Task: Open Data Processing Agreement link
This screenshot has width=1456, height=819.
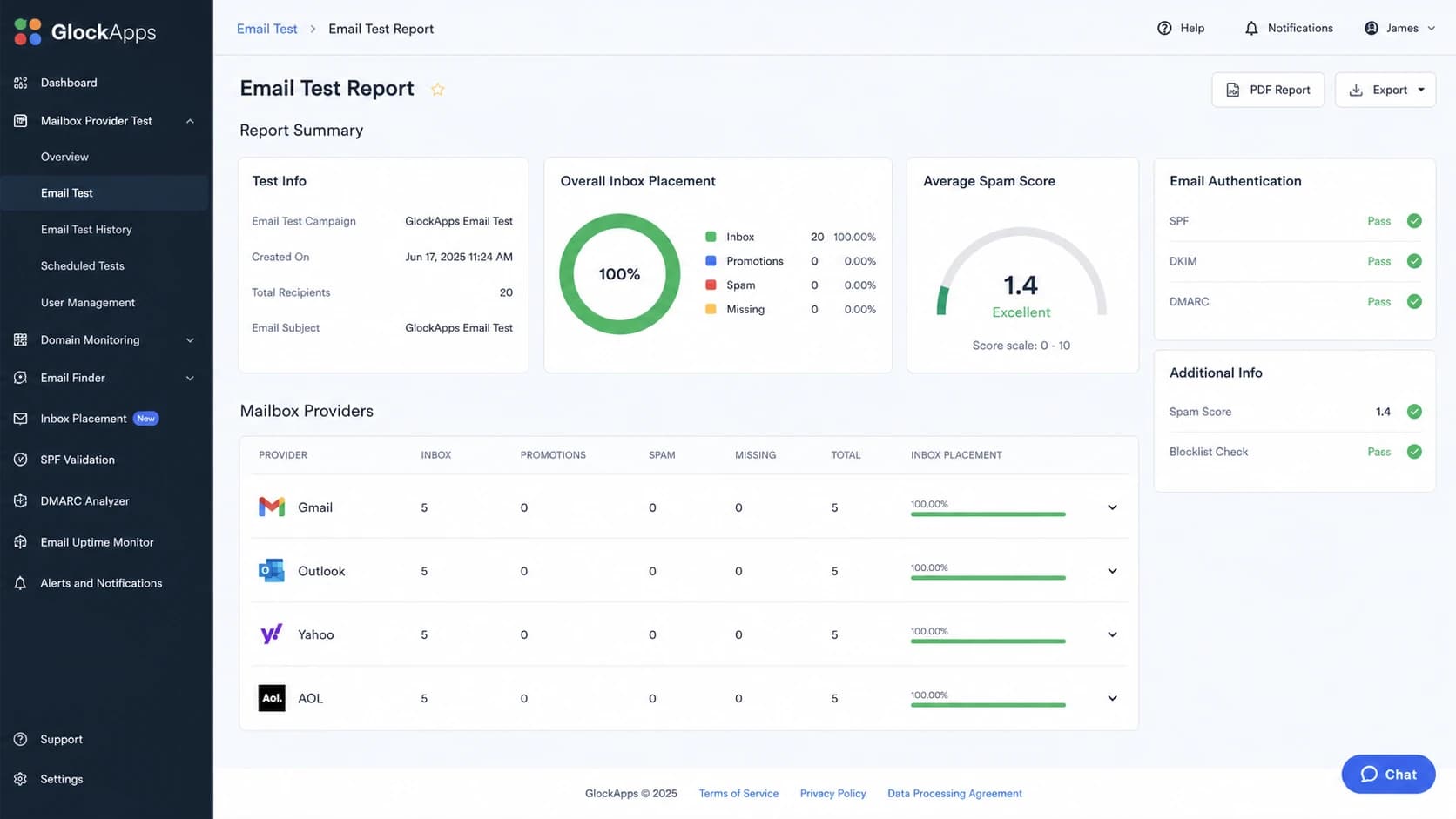Action: [954, 793]
